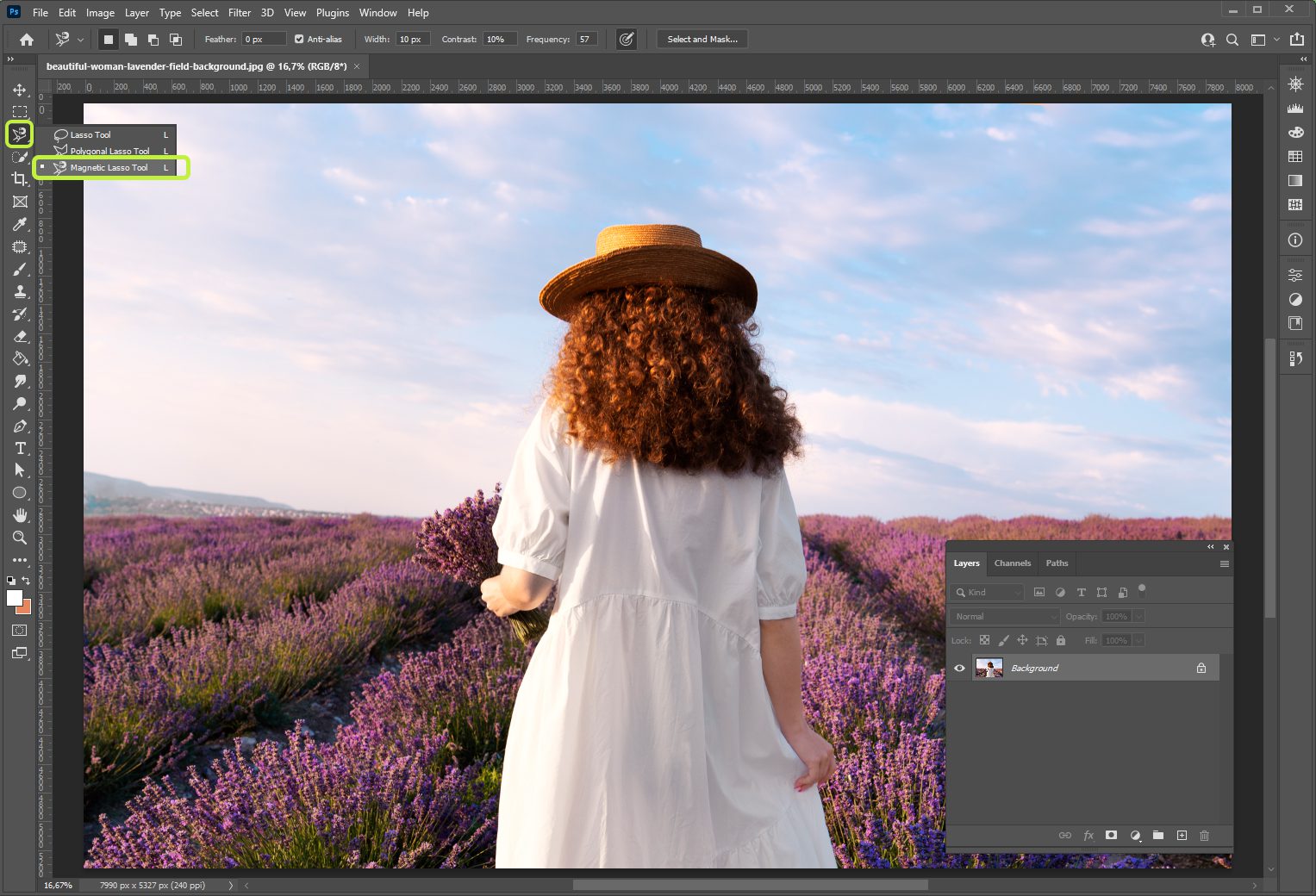Select the Pen tool
The width and height of the screenshot is (1316, 896).
20,426
